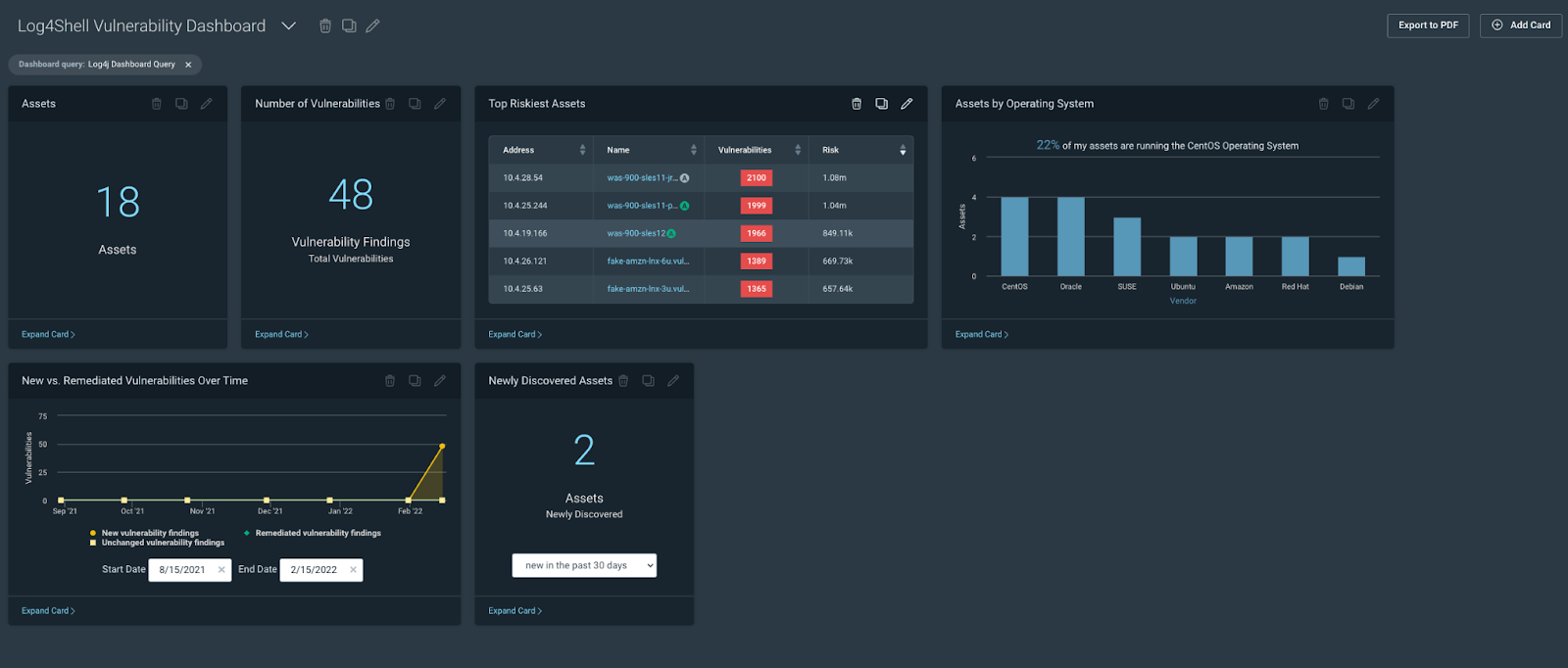The width and height of the screenshot is (1568, 668).
Task: Duplicate the dashboard using the header copy icon
Action: click(x=349, y=25)
